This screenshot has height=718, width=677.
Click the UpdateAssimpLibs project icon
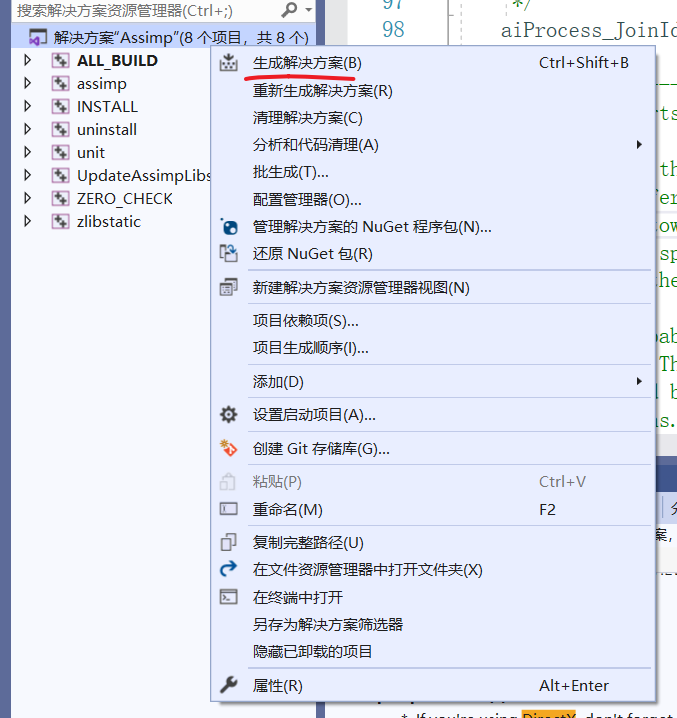coord(60,175)
